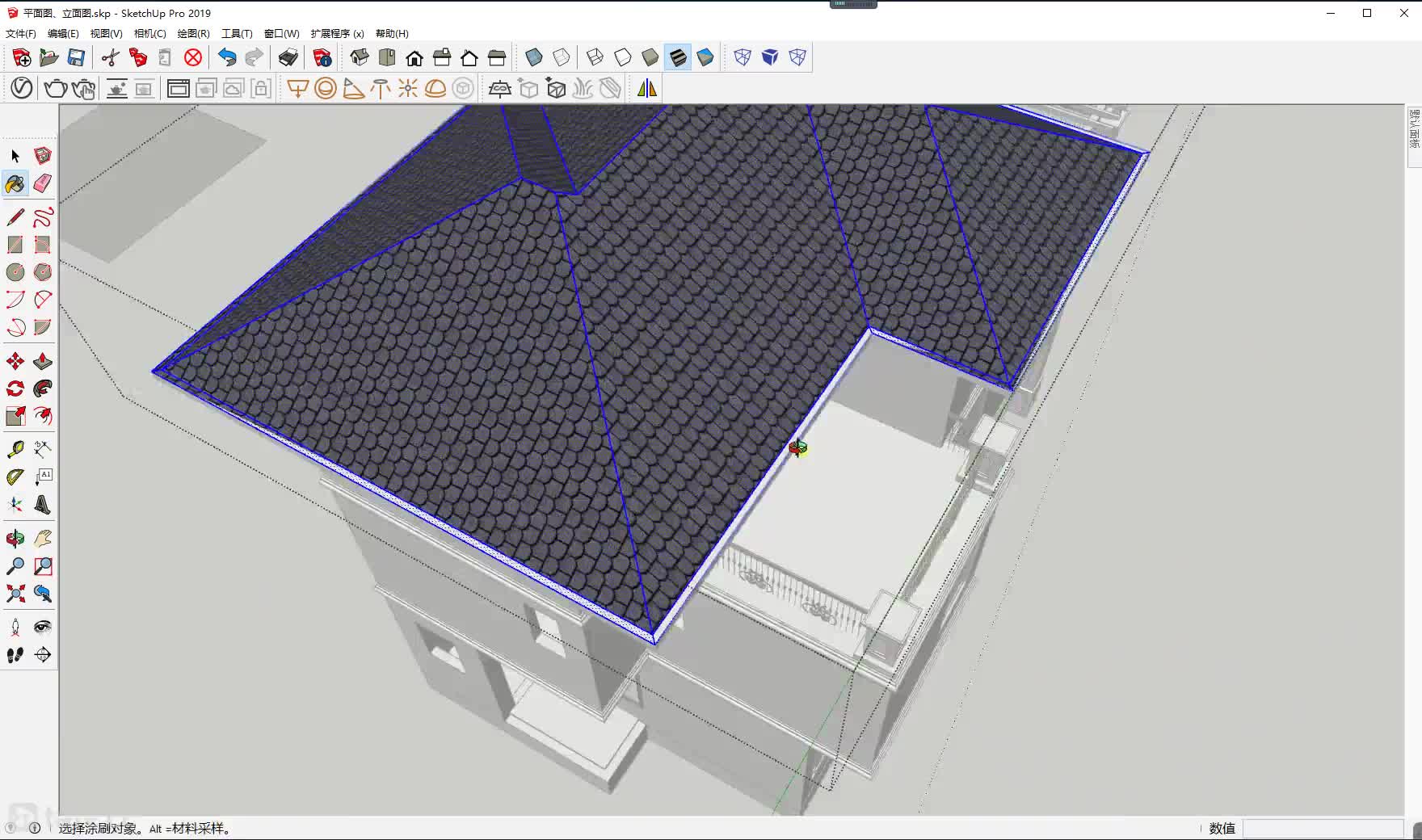1422x840 pixels.
Task: Expand the 默认面板 tray tab
Action: [1414, 136]
